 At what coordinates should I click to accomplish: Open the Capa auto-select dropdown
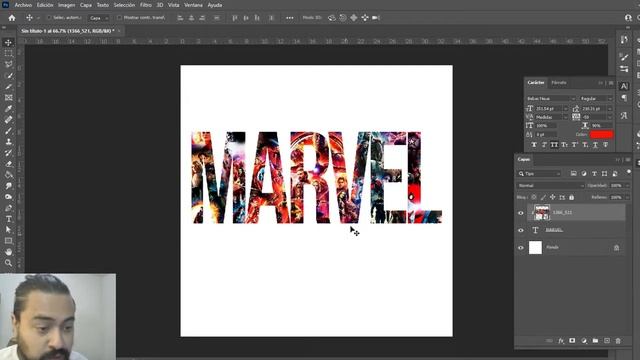coord(99,18)
